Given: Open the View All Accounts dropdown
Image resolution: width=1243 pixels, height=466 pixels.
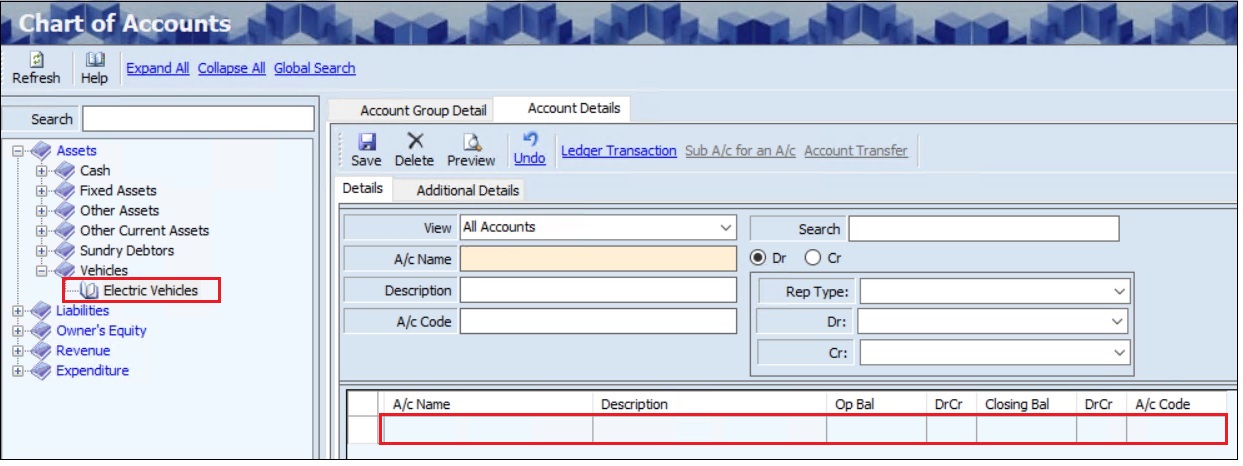Looking at the screenshot, I should [726, 228].
